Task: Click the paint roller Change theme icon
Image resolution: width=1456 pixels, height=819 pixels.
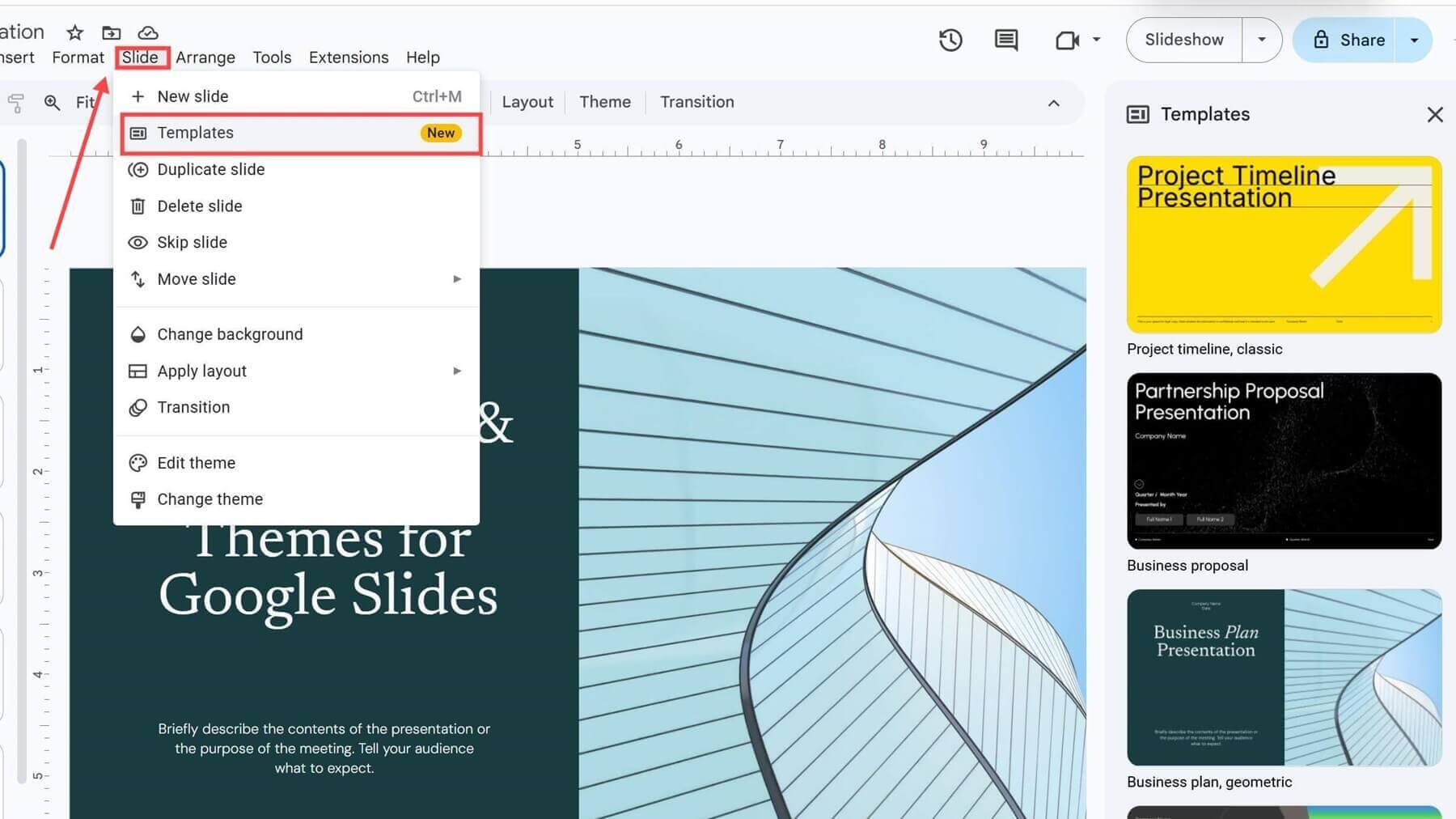Action: point(138,499)
